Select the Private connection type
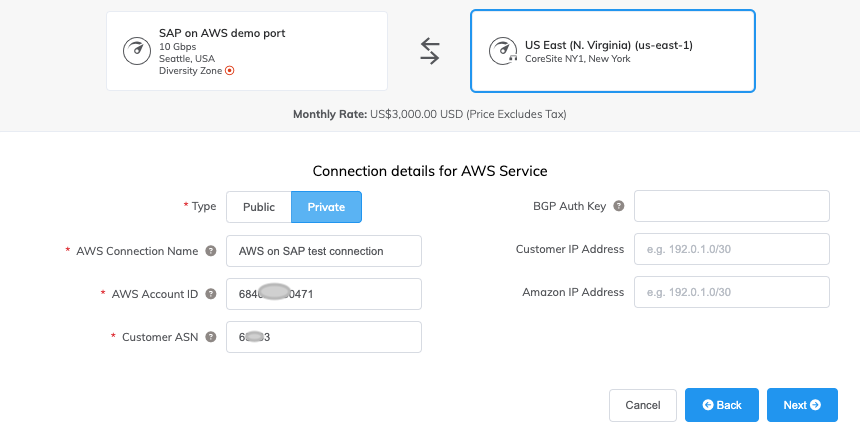This screenshot has height=444, width=860. (326, 207)
